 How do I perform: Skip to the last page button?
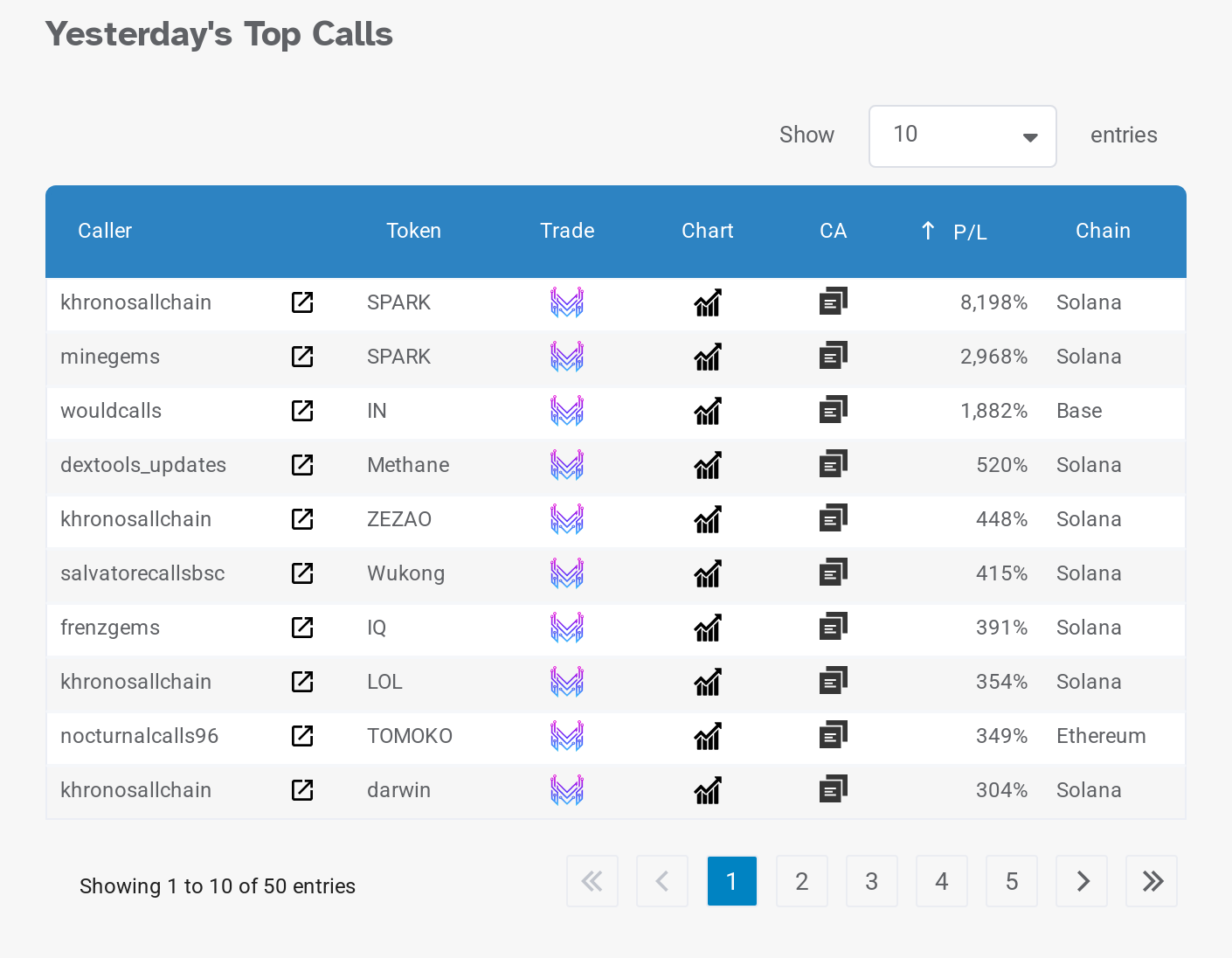coord(1152,881)
